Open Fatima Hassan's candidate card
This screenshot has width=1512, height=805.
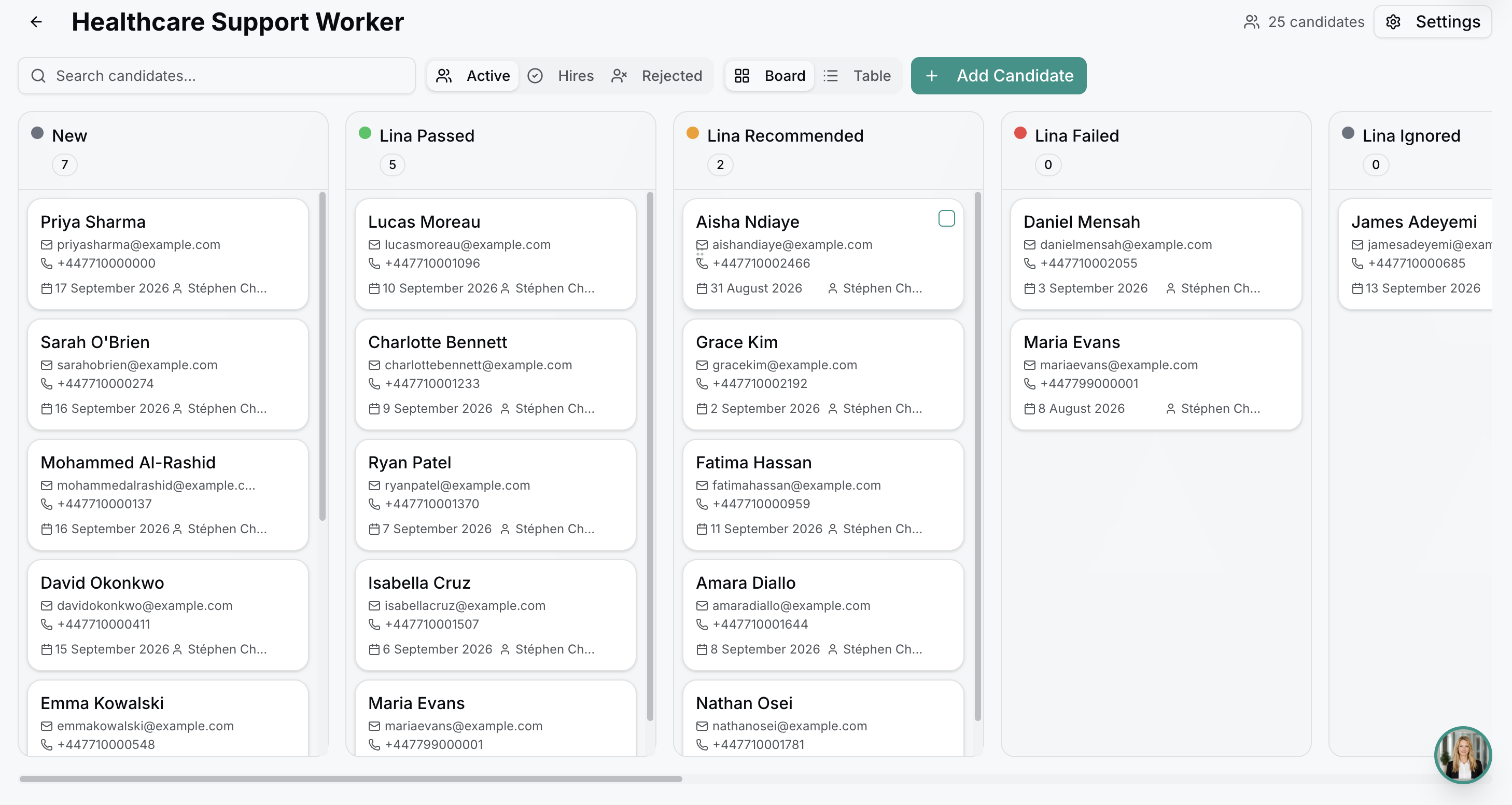pos(823,494)
